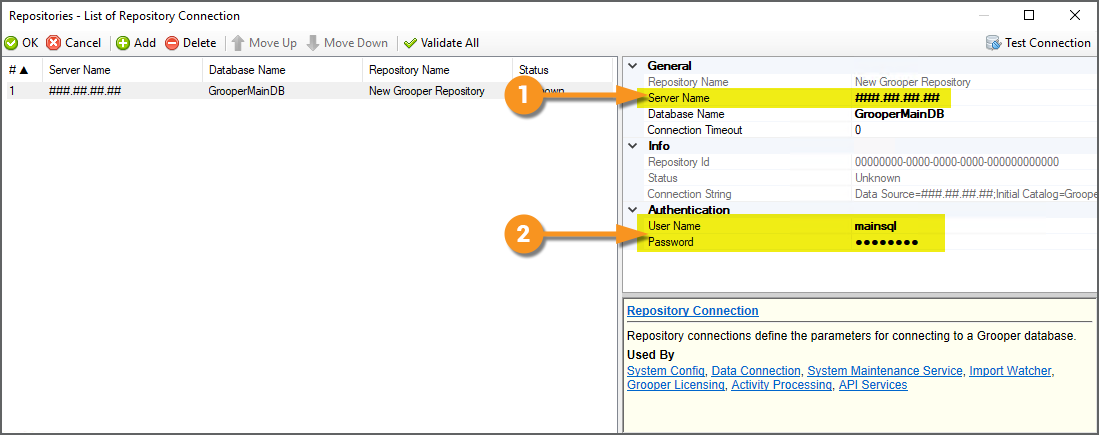Click the red Delete icon
The image size is (1099, 435).
pyautogui.click(x=172, y=43)
